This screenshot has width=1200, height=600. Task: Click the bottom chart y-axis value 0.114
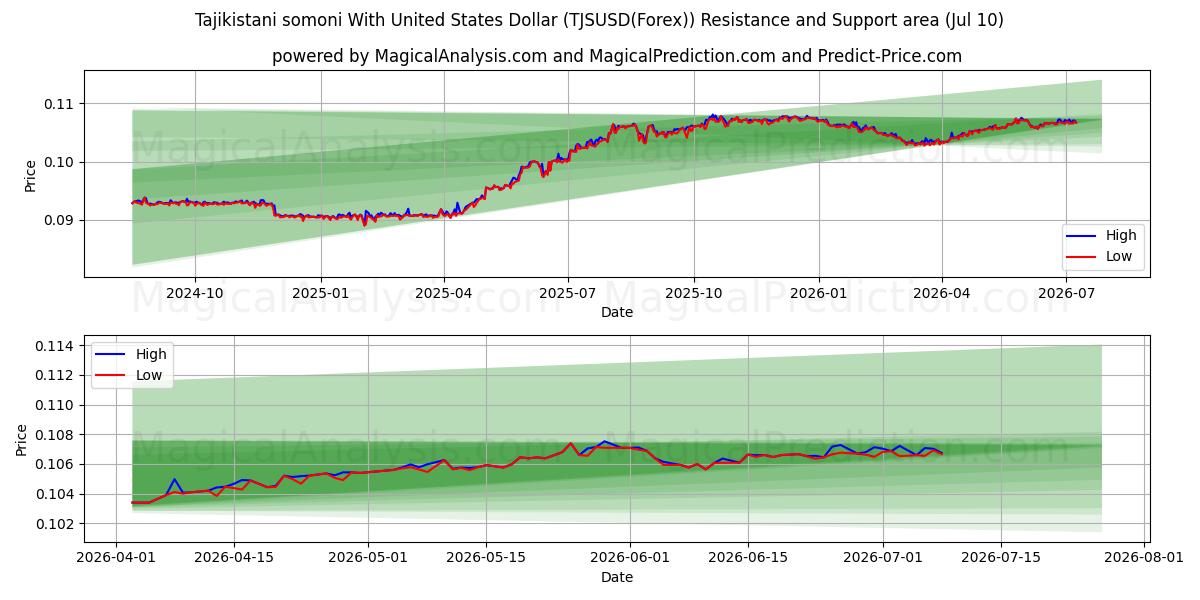click(x=55, y=346)
